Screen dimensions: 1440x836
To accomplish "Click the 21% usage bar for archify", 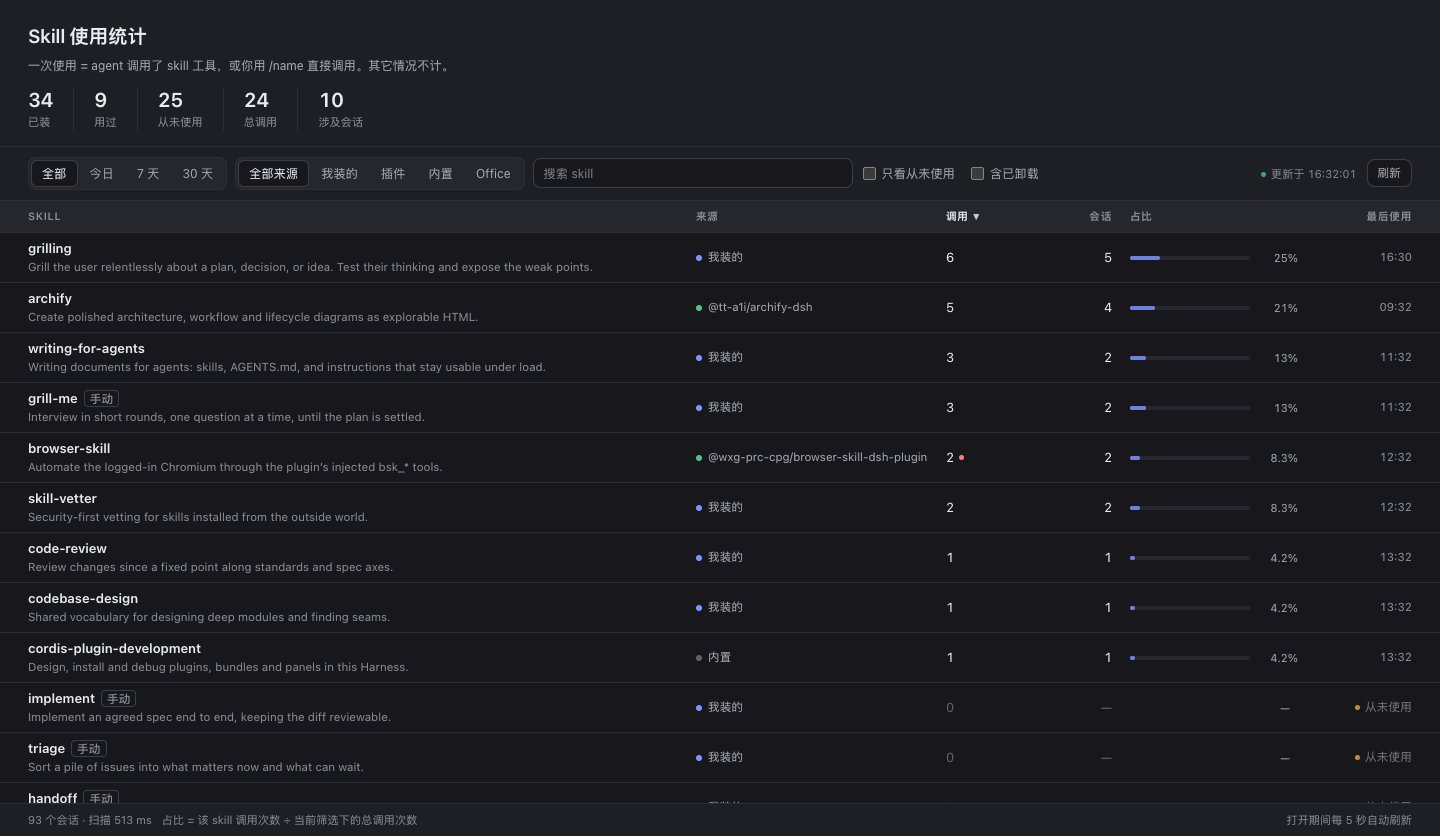I will coord(1190,308).
